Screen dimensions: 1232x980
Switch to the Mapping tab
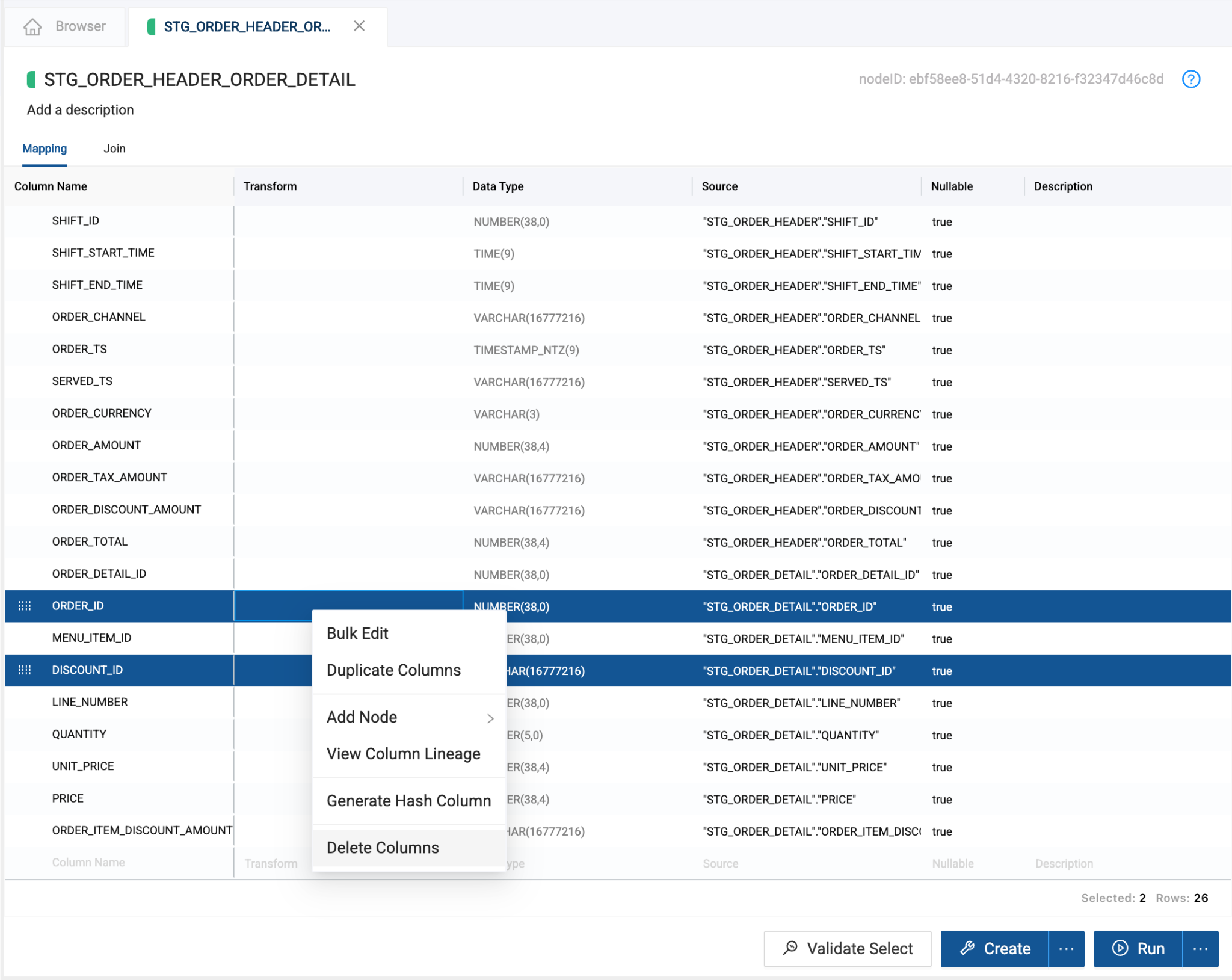(x=45, y=149)
